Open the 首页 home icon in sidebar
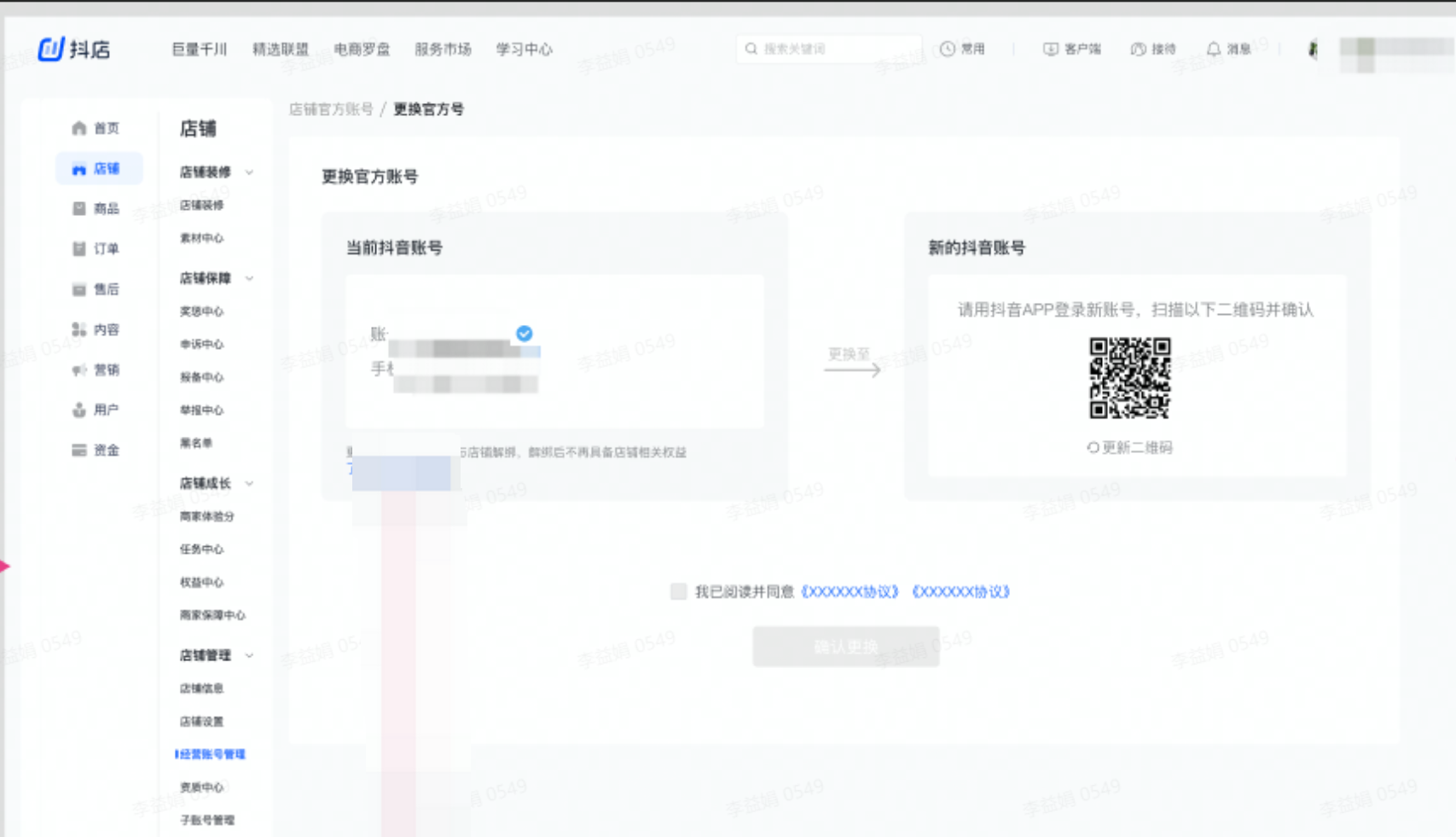 pos(78,128)
